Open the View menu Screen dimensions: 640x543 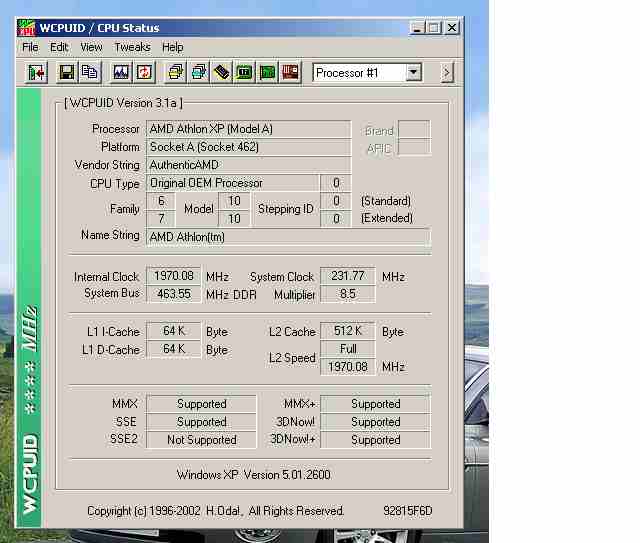[x=91, y=47]
